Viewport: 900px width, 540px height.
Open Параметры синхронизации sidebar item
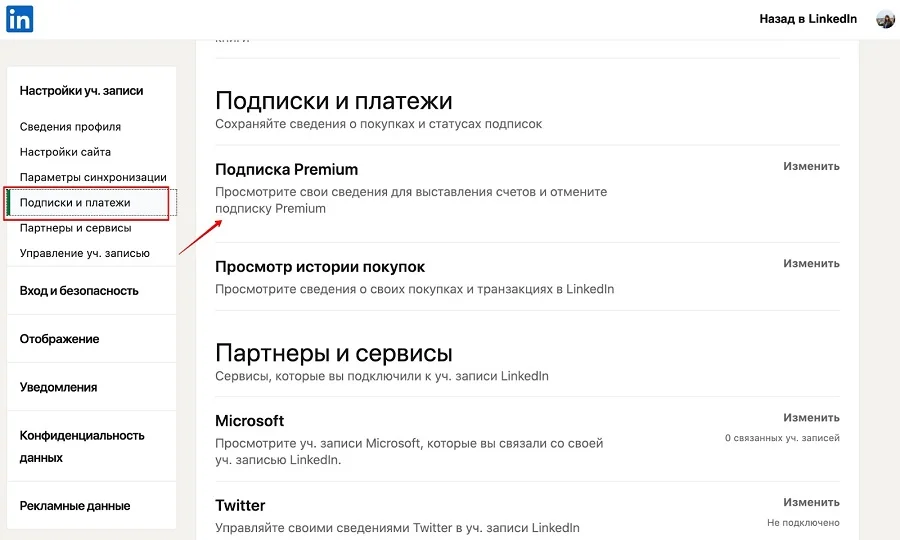point(93,177)
